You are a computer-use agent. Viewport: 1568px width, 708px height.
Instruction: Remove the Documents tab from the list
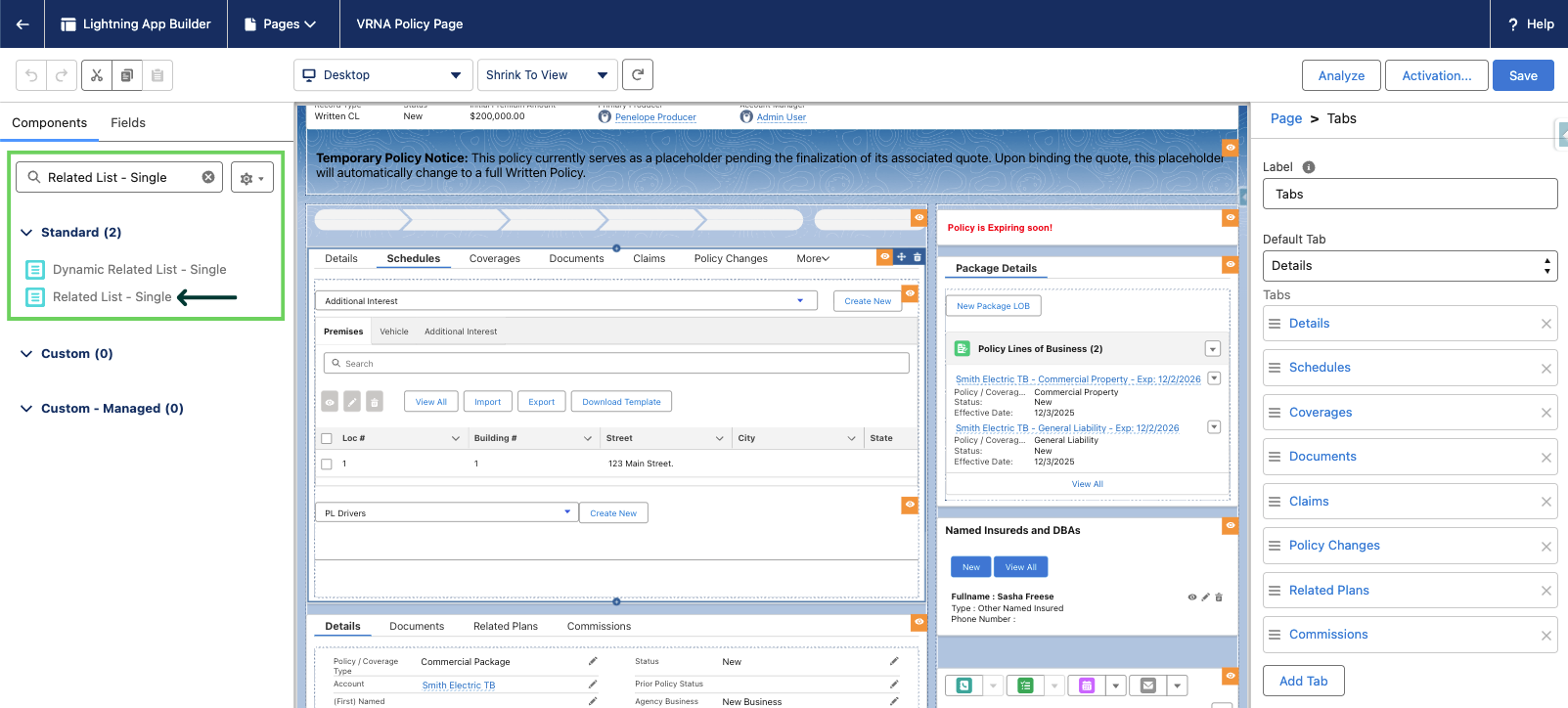tap(1546, 458)
